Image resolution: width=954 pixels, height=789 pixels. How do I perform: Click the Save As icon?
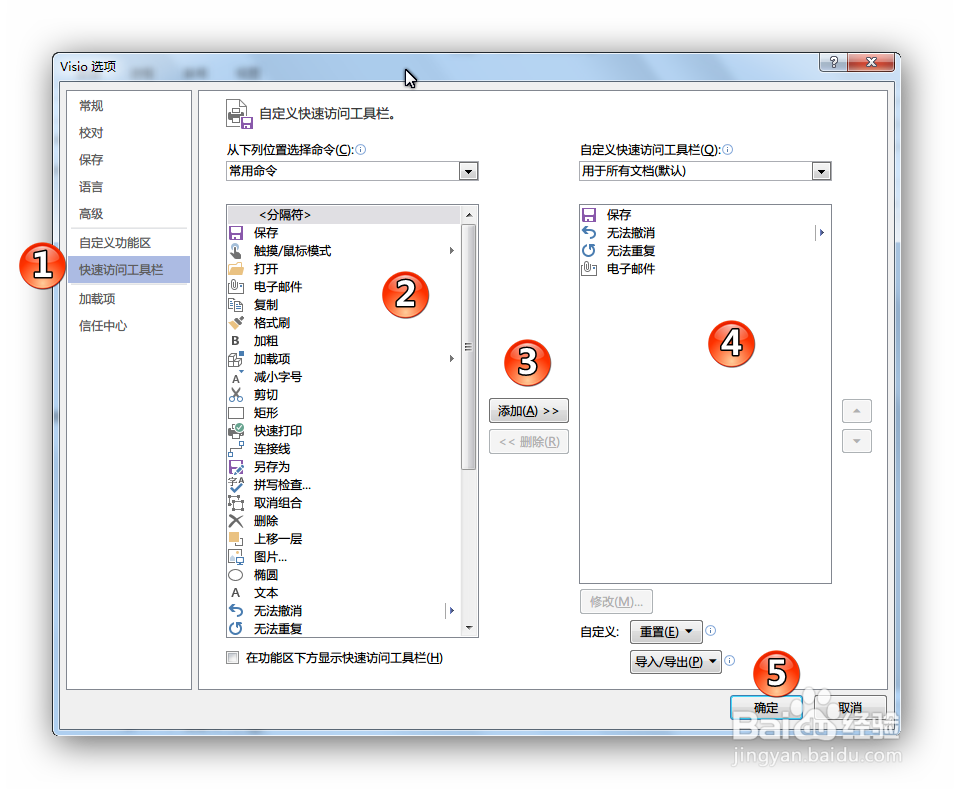(235, 467)
